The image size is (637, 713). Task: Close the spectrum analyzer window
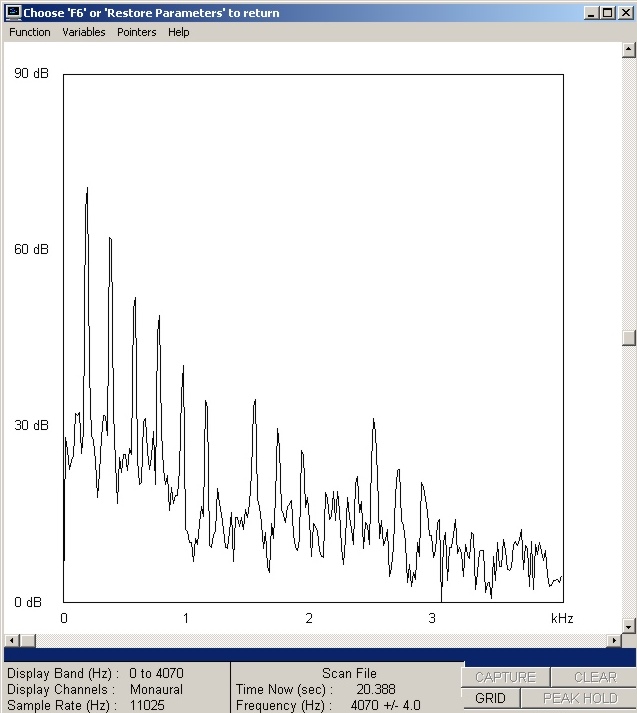626,13
